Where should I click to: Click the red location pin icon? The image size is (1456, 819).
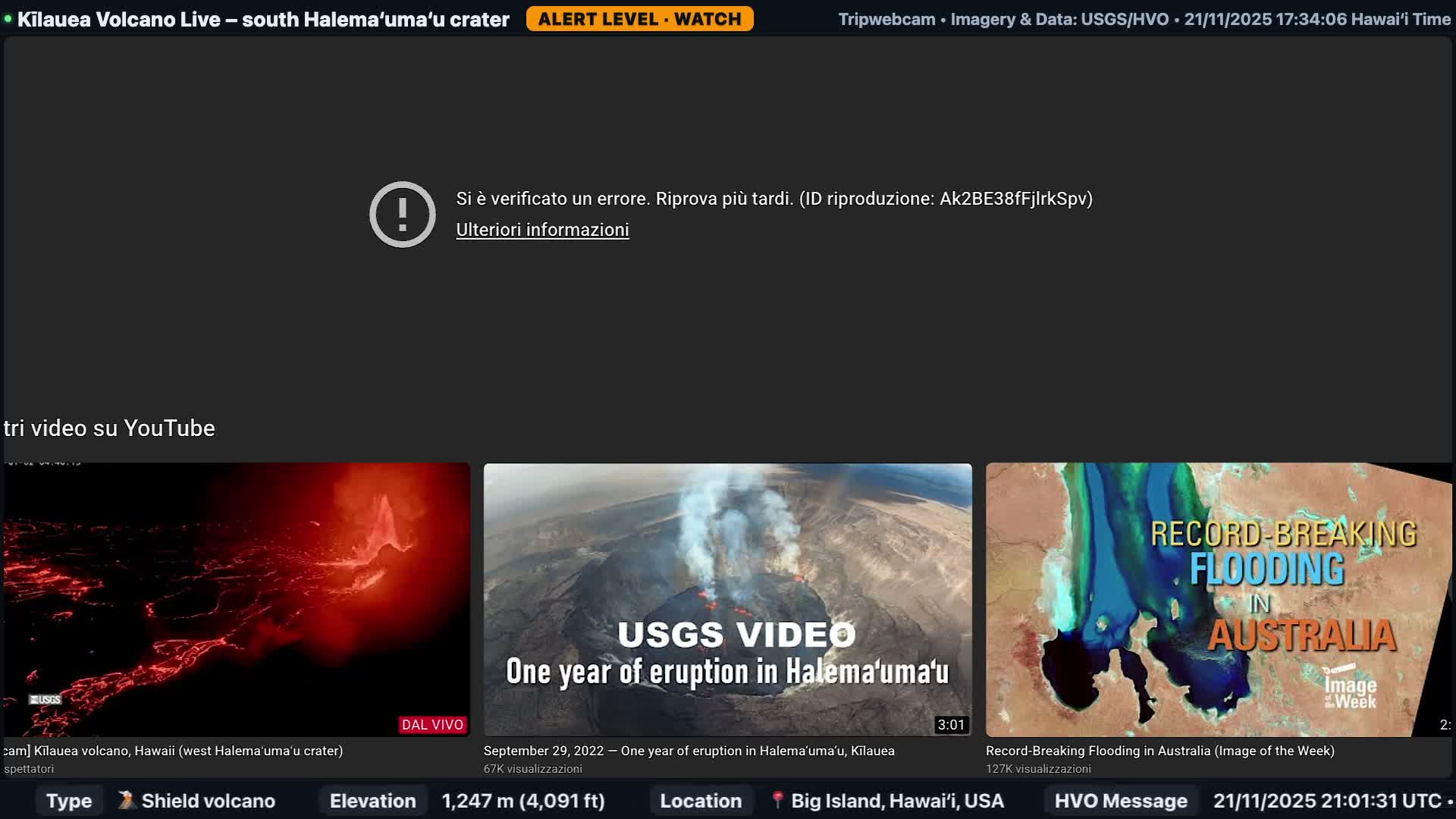[x=777, y=800]
